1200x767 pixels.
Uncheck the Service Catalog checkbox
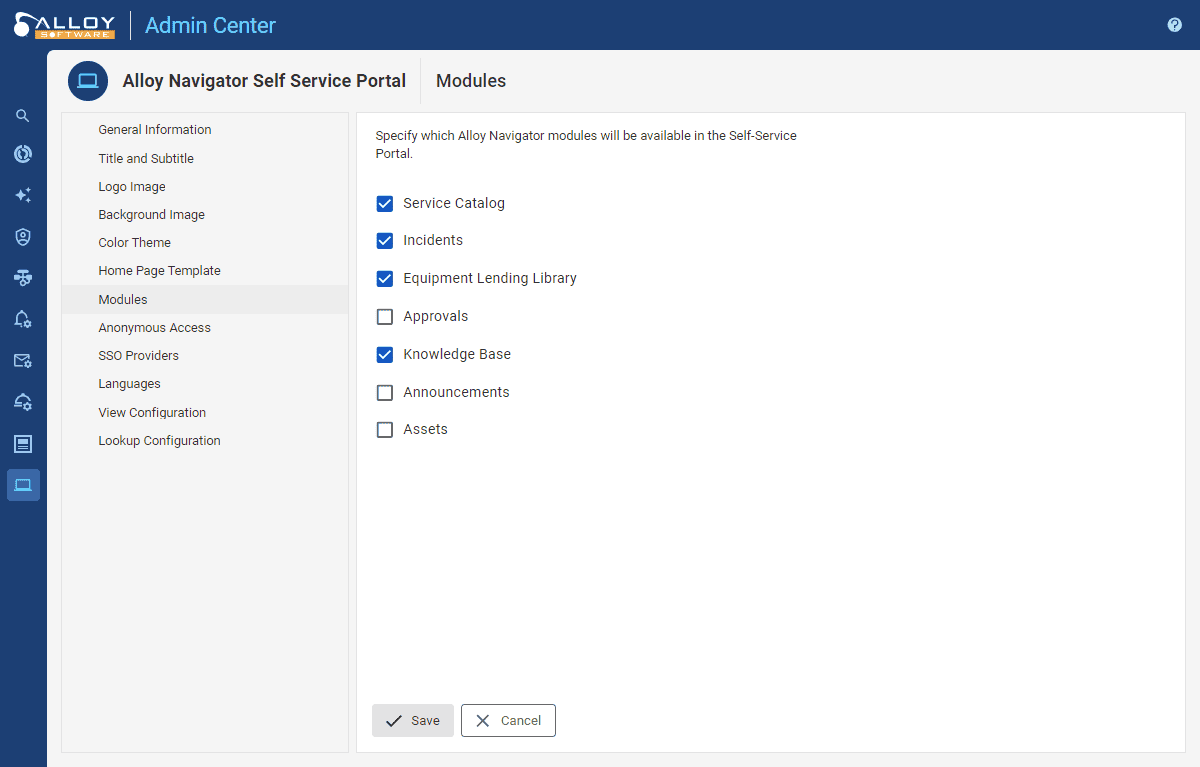click(x=385, y=204)
